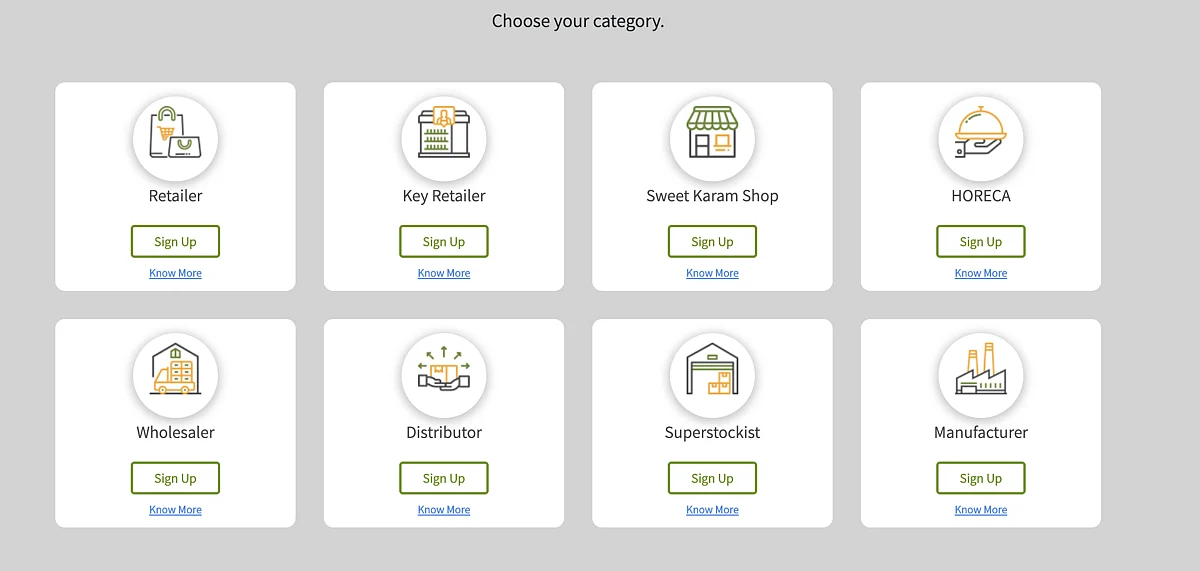Screen dimensions: 1200x571
Task: Open Know More for Superstockist
Action: [712, 510]
